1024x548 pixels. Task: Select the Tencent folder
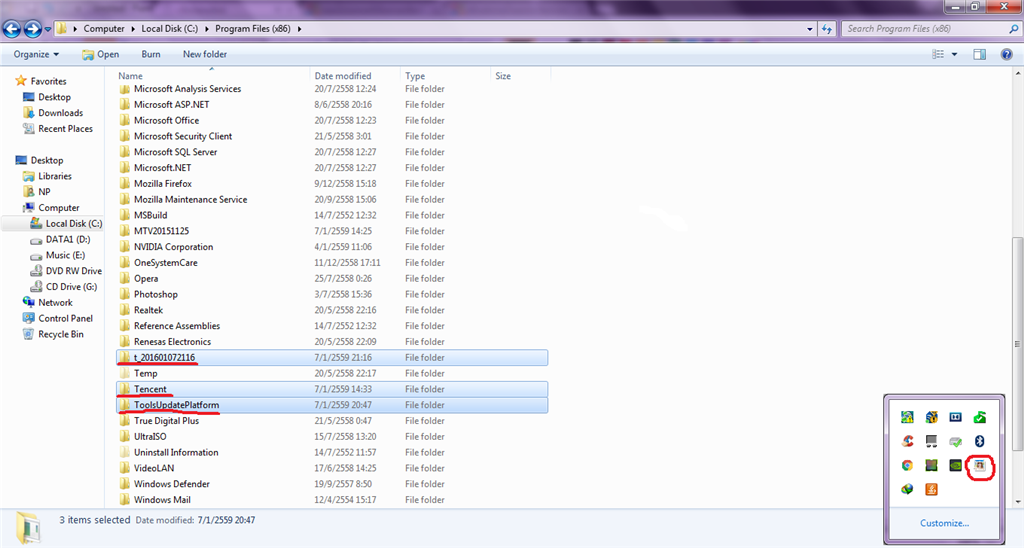pos(332,389)
